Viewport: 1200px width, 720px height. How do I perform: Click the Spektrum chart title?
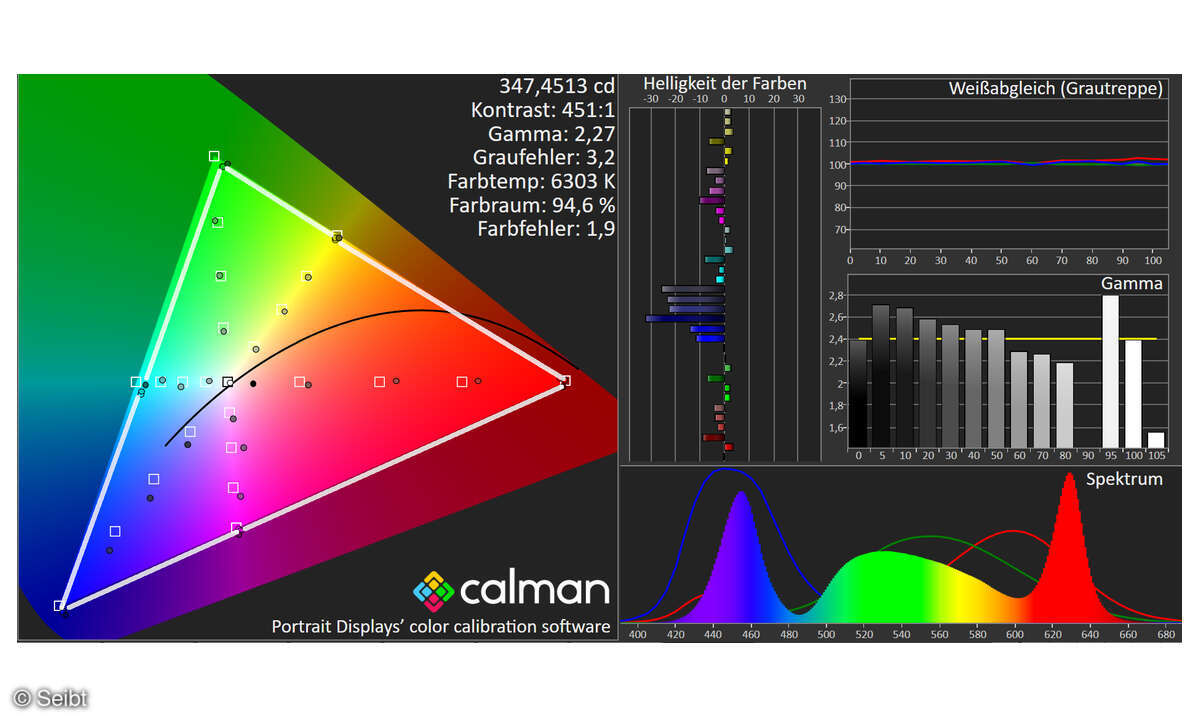click(1124, 479)
